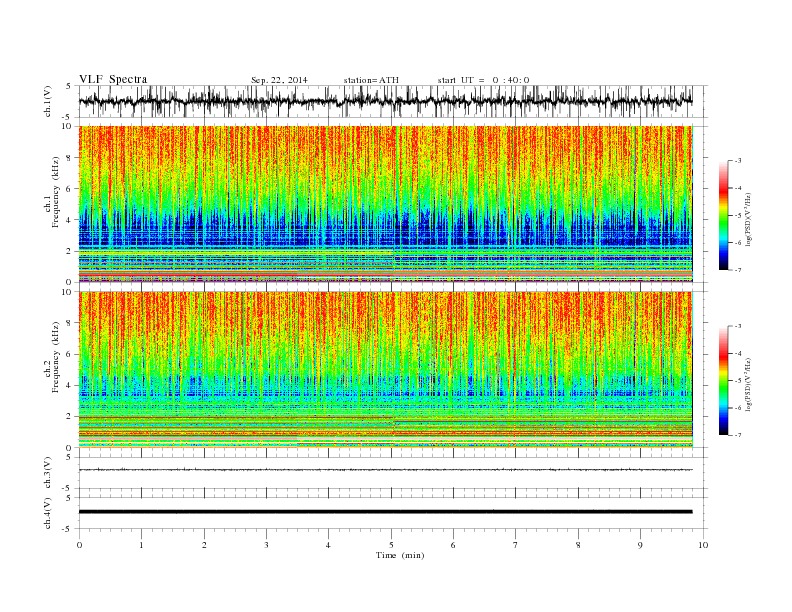Click the ch.1 colorbar "log(PSD)(V²/Hz)" label
The image size is (792, 612).
(x=747, y=219)
